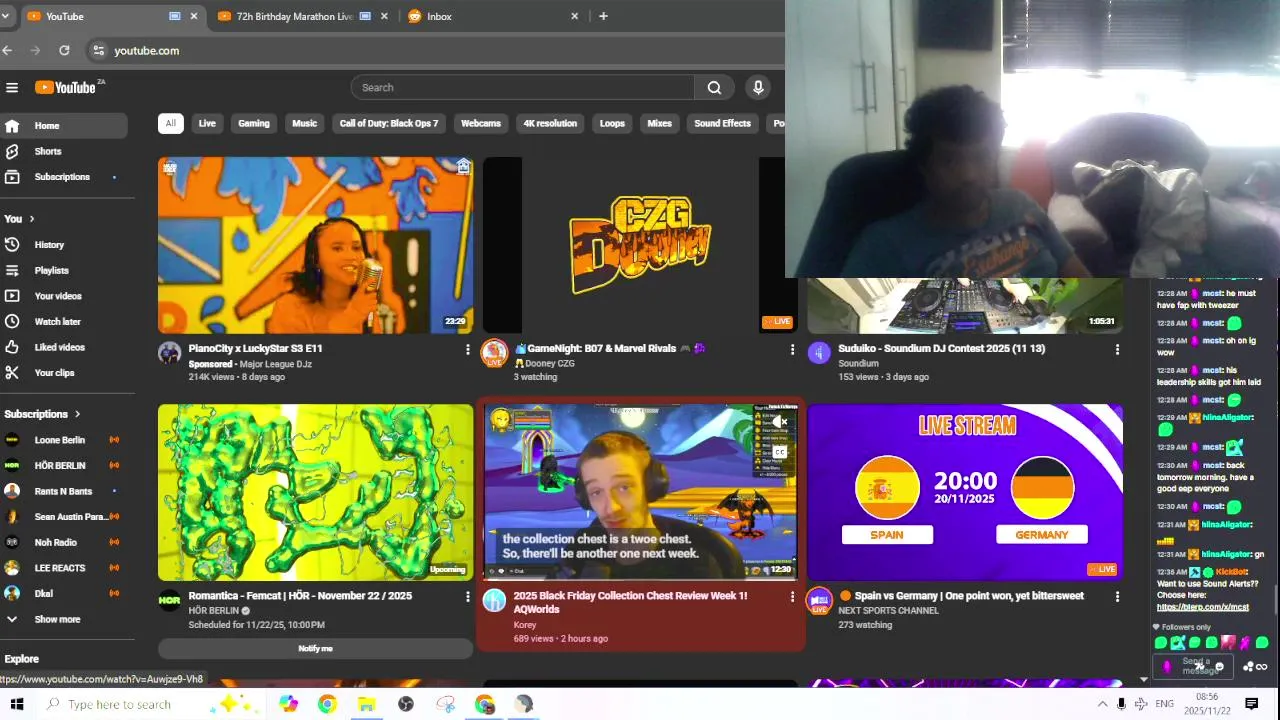Expand the You section
This screenshot has height=720, width=1280.
(19, 219)
